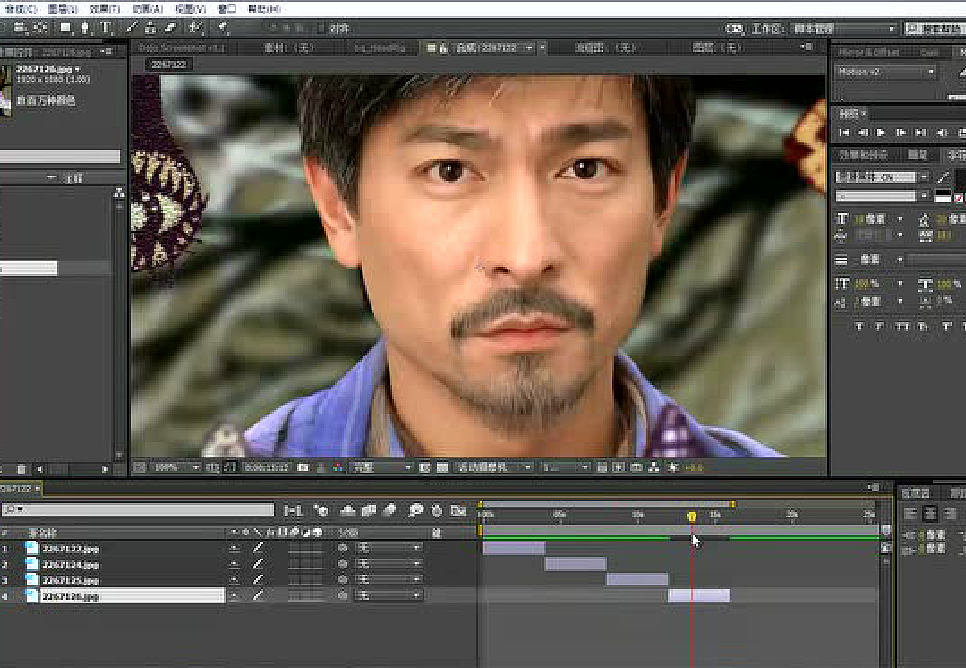This screenshot has height=668, width=966.
Task: Click the current time indicator on ruler
Action: click(691, 516)
